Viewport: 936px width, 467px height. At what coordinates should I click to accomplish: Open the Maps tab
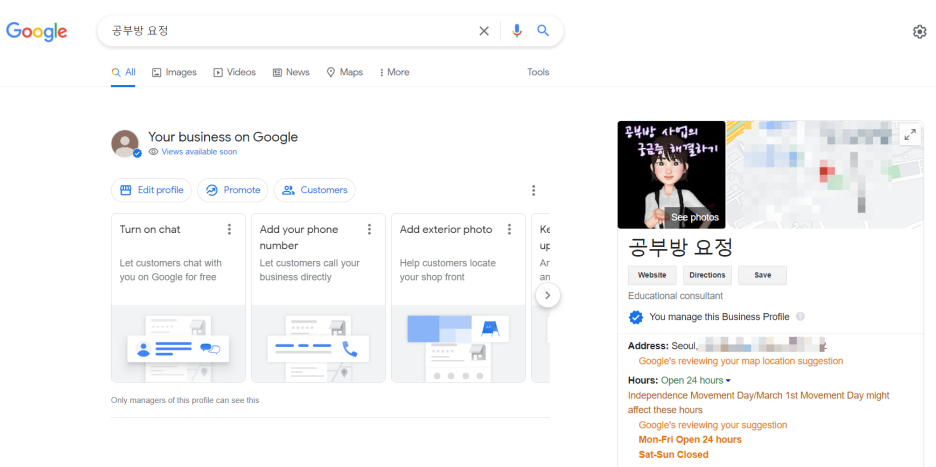coord(344,72)
